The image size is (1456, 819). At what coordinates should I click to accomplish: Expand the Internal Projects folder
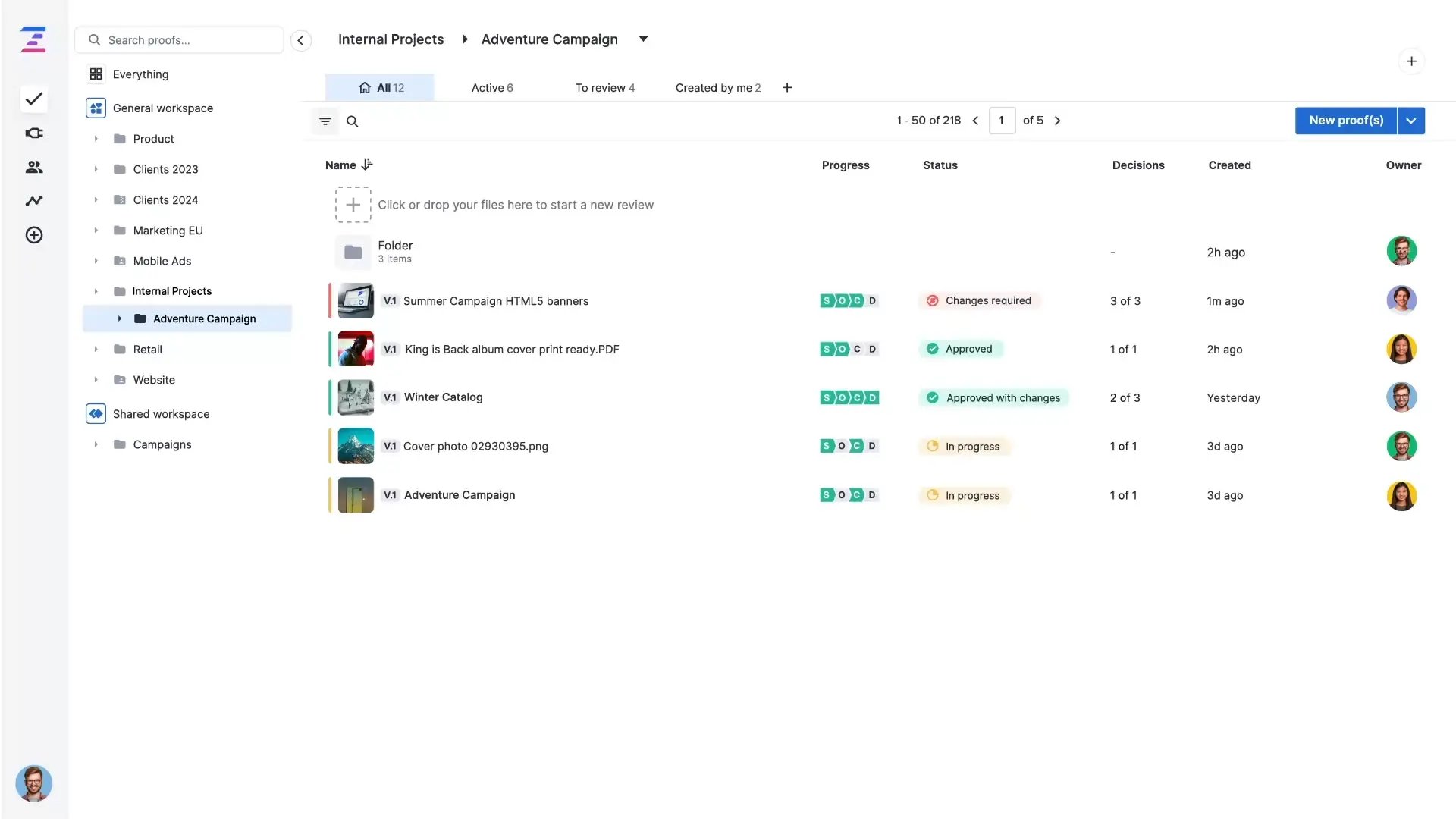(x=95, y=291)
